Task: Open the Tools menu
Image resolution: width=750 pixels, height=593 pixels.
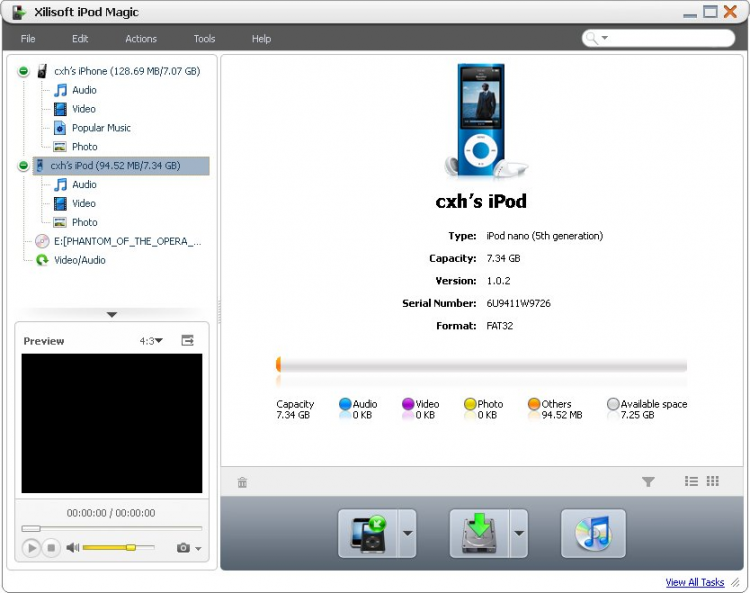Action: coord(204,39)
